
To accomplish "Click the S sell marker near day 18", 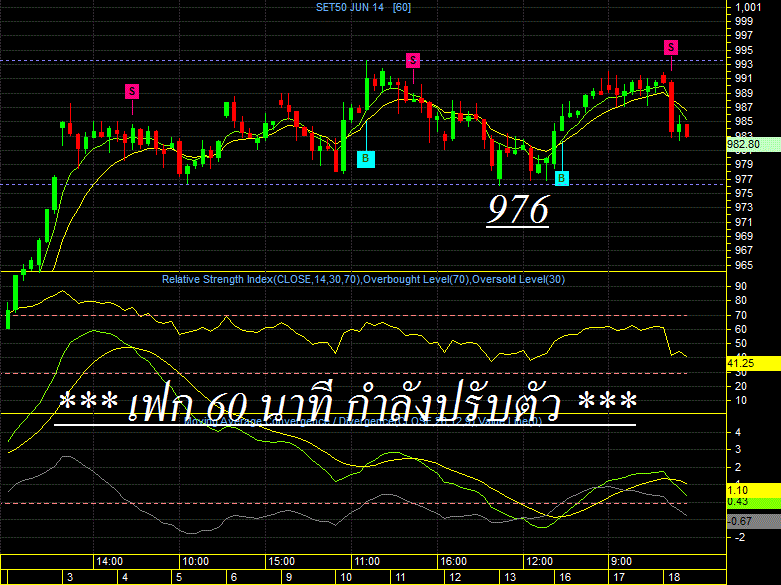I will point(671,47).
